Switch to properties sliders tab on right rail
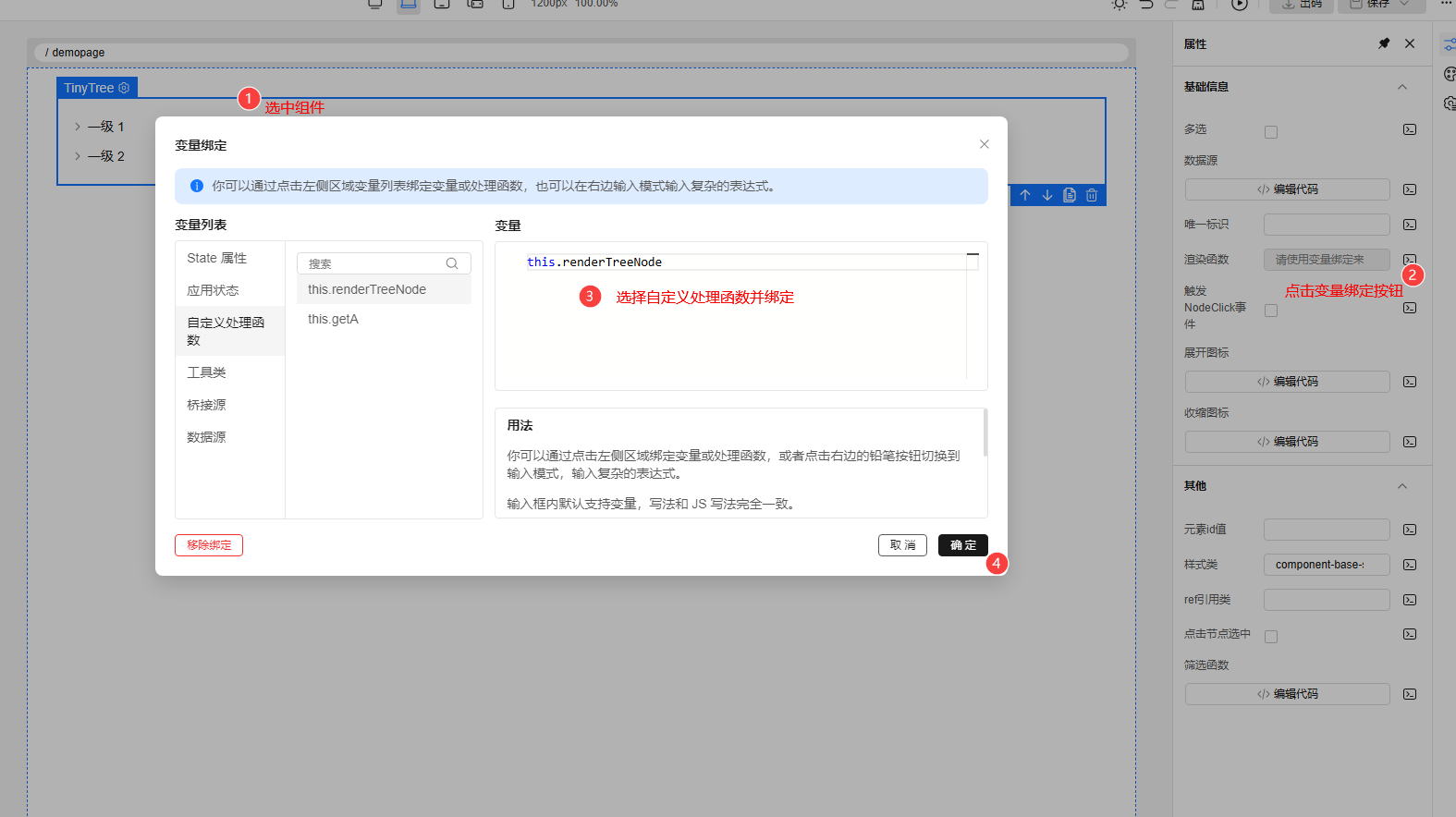The width and height of the screenshot is (1456, 817). pyautogui.click(x=1450, y=44)
